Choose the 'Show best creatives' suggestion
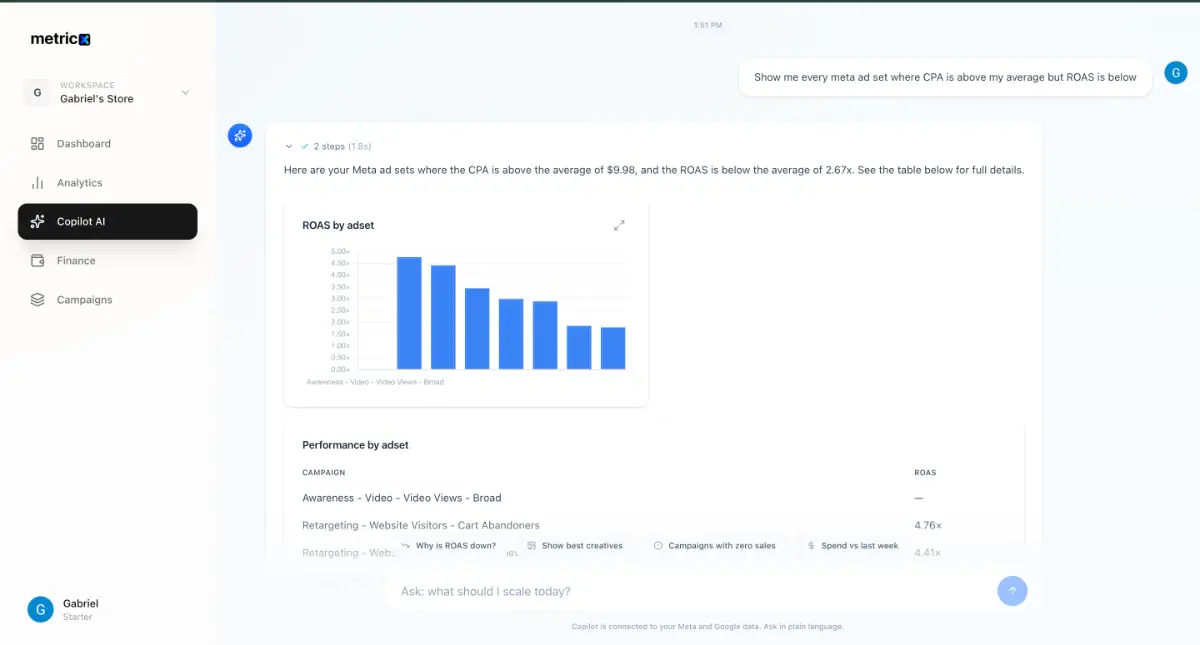This screenshot has height=645, width=1200. point(575,546)
